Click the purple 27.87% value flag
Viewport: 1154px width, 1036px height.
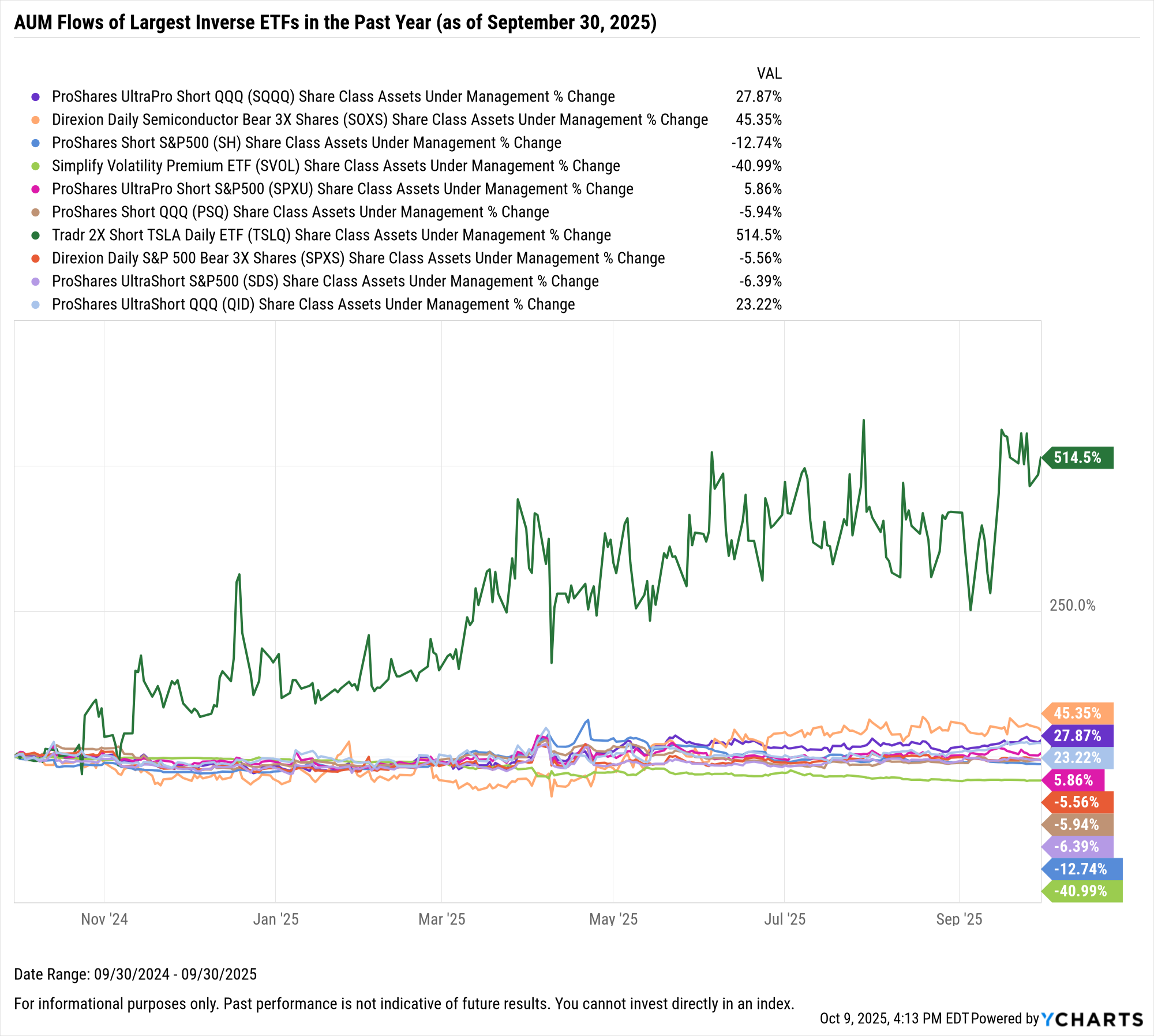coord(1078,736)
